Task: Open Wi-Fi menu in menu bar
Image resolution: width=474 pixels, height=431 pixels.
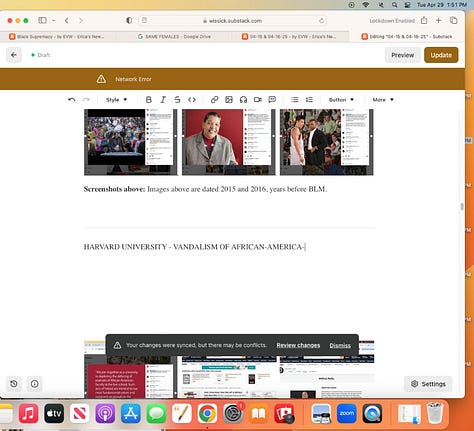Action: point(366,5)
